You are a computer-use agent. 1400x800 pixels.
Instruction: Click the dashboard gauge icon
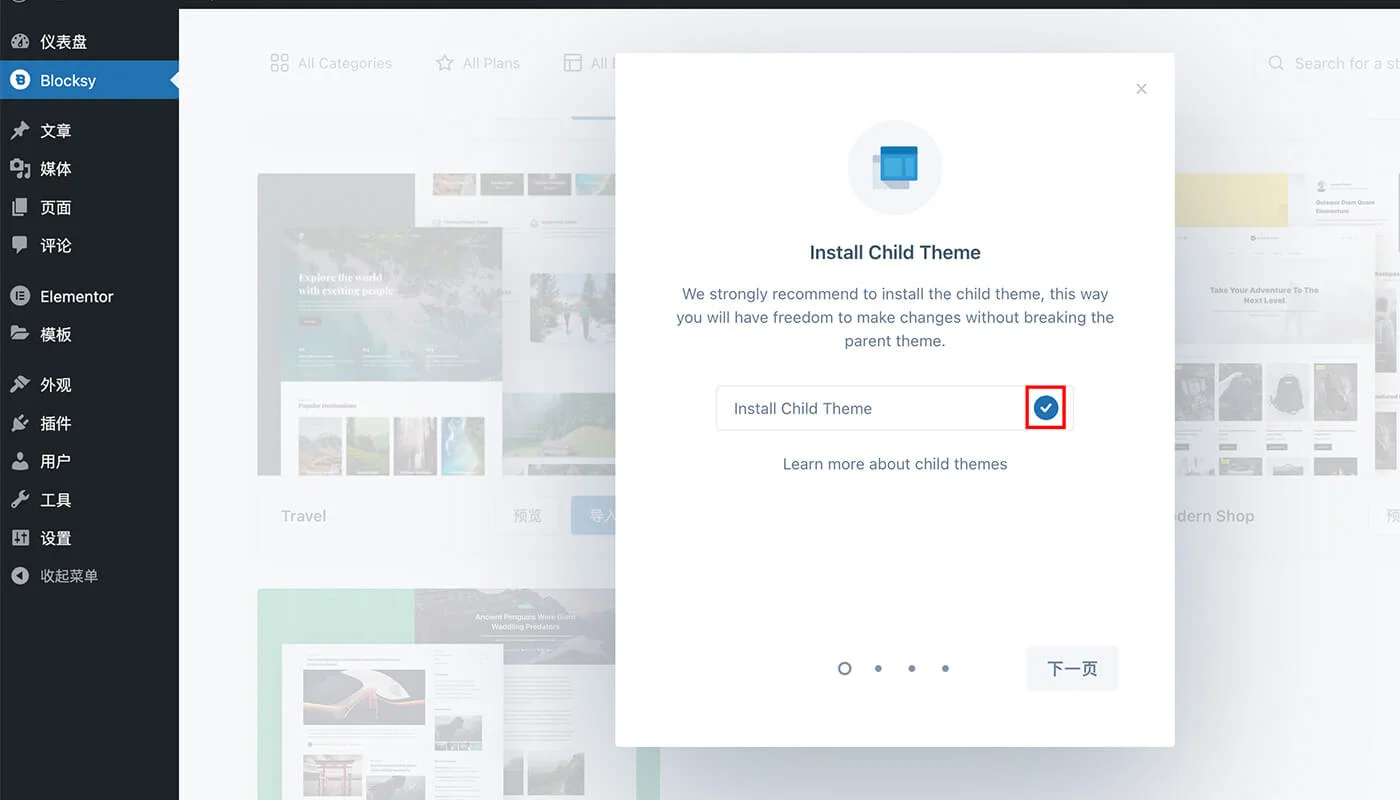[x=20, y=42]
